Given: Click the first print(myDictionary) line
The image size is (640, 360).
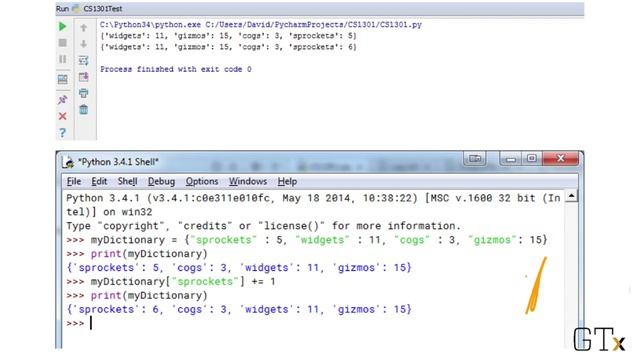Looking at the screenshot, I should pos(137,254).
